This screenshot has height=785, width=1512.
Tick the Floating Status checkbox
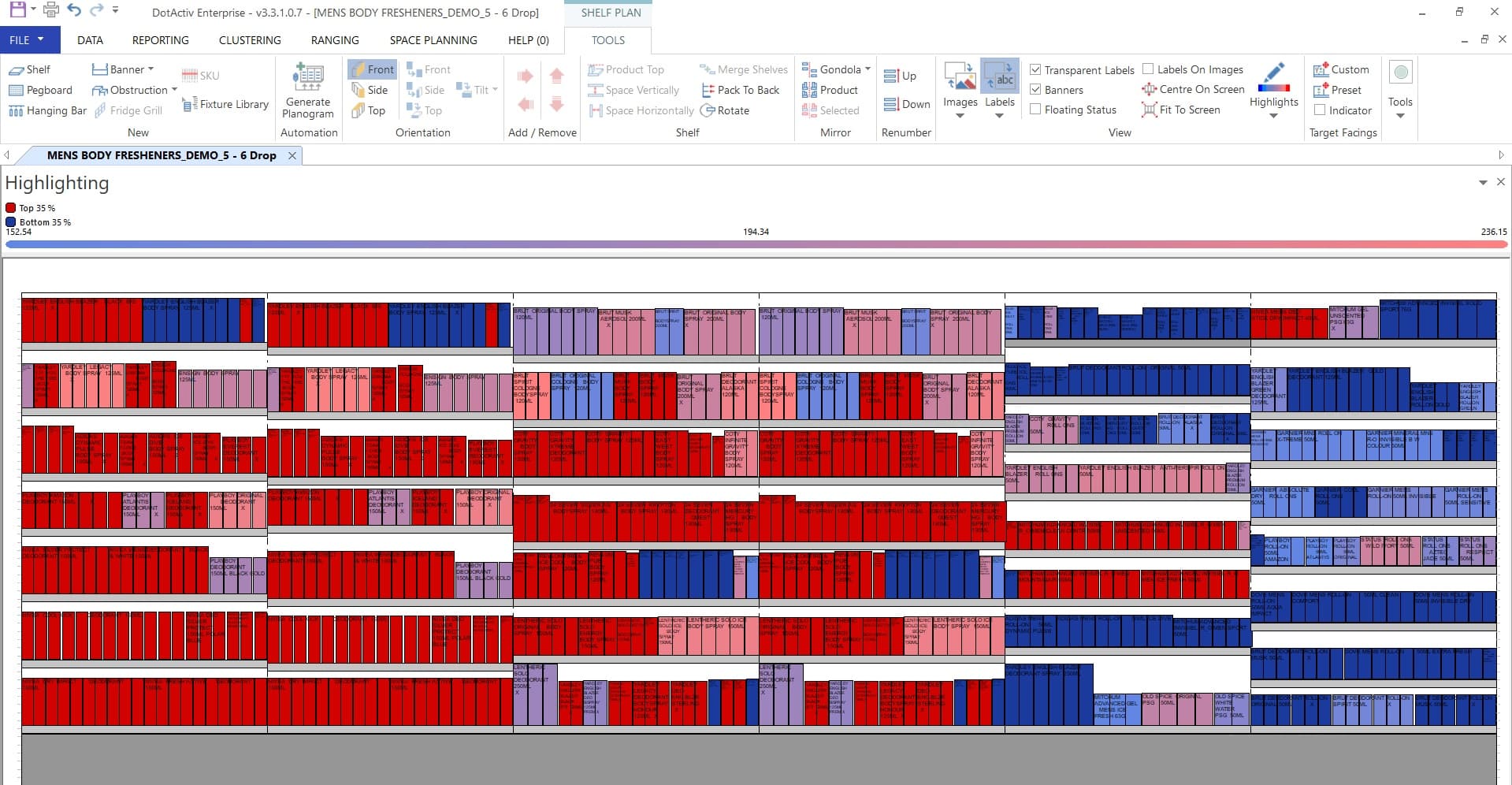pos(1036,110)
